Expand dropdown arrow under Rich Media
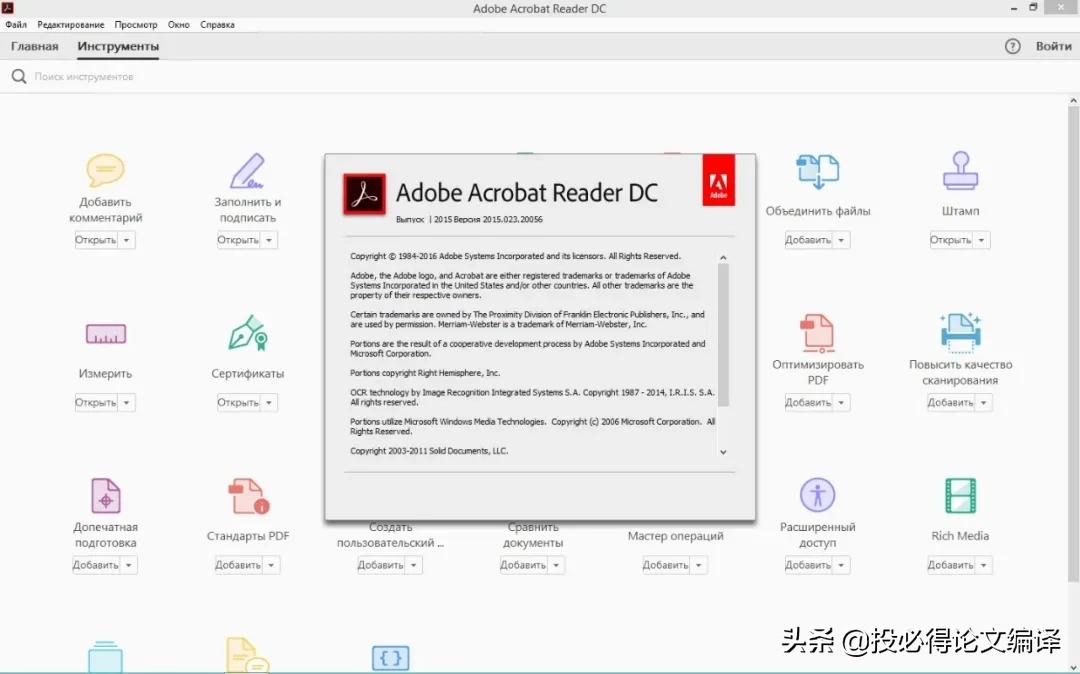The height and width of the screenshot is (674, 1080). (x=984, y=565)
